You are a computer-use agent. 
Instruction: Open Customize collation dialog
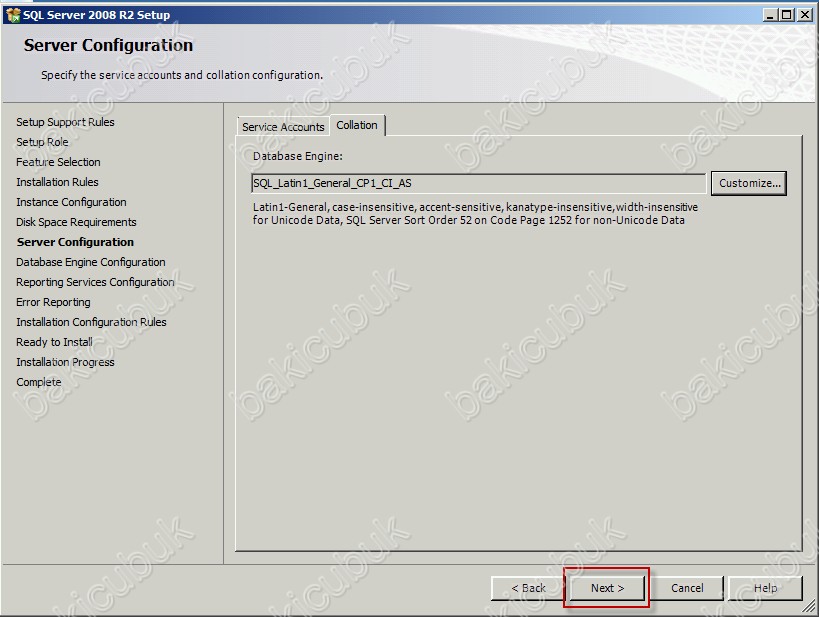click(x=749, y=183)
